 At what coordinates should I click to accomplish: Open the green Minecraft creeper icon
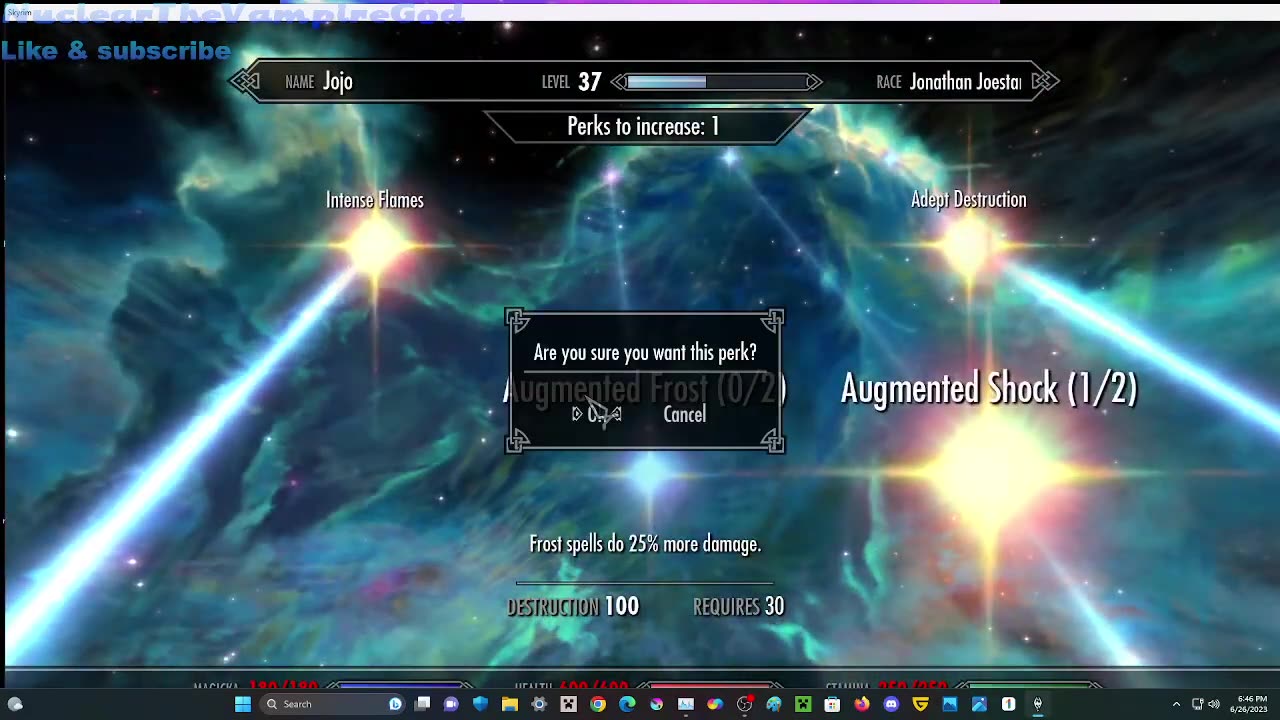tap(803, 704)
